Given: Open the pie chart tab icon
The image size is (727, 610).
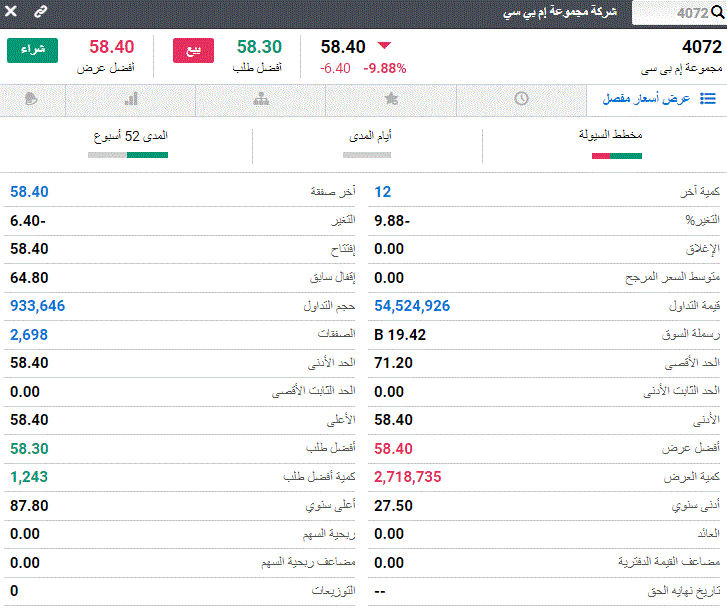Looking at the screenshot, I should (31, 99).
